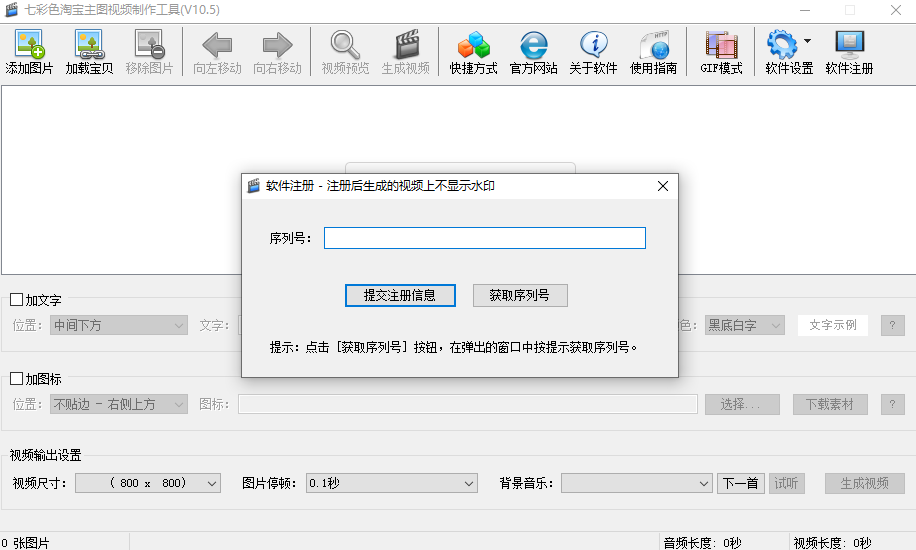Click the 图标 path input field

point(468,404)
